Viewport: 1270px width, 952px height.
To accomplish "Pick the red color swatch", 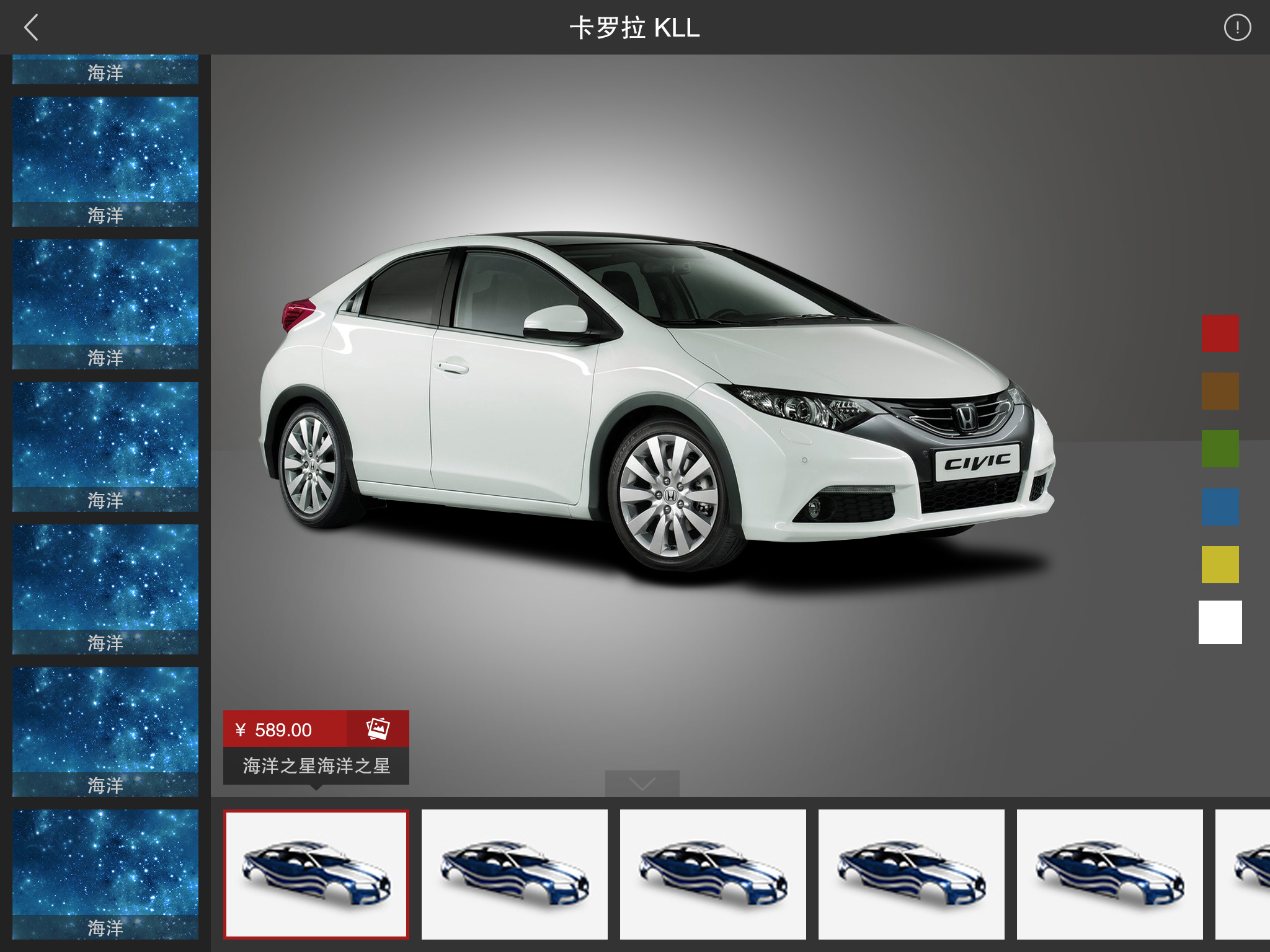I will pyautogui.click(x=1220, y=333).
